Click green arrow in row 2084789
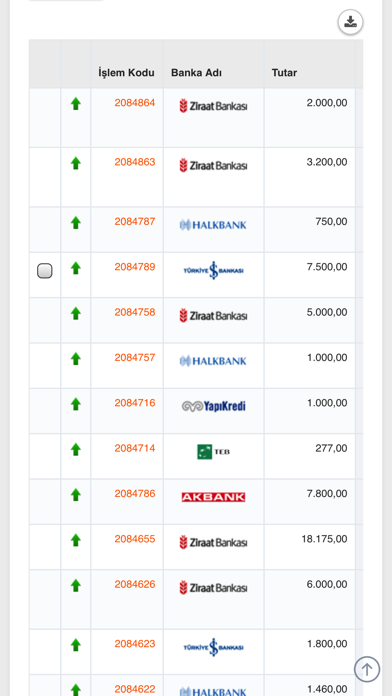Viewport: 392px width, 696px height. click(x=76, y=268)
